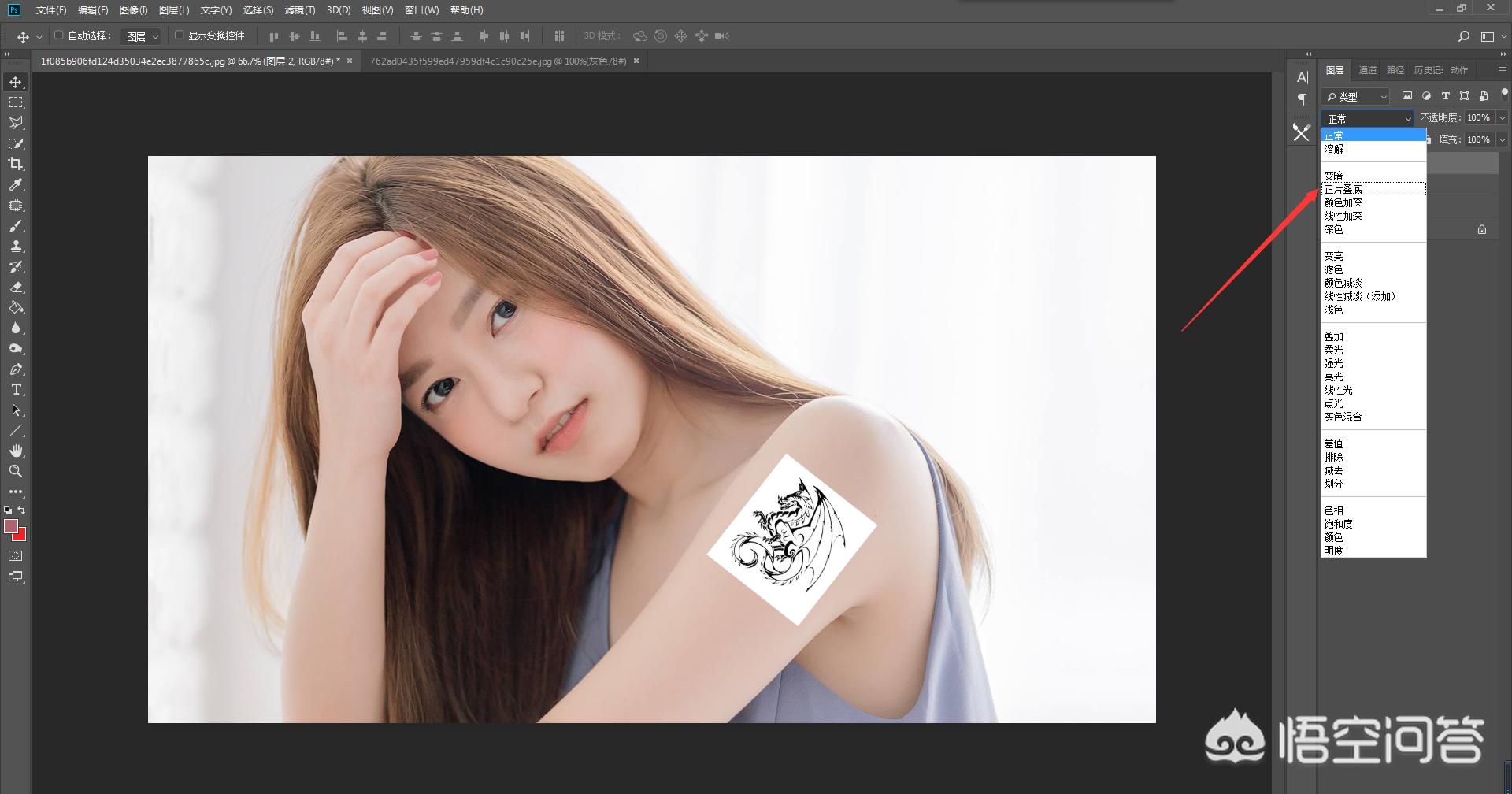Viewport: 1512px width, 794px height.
Task: Toggle the layer filter on/off switch
Action: [1503, 94]
